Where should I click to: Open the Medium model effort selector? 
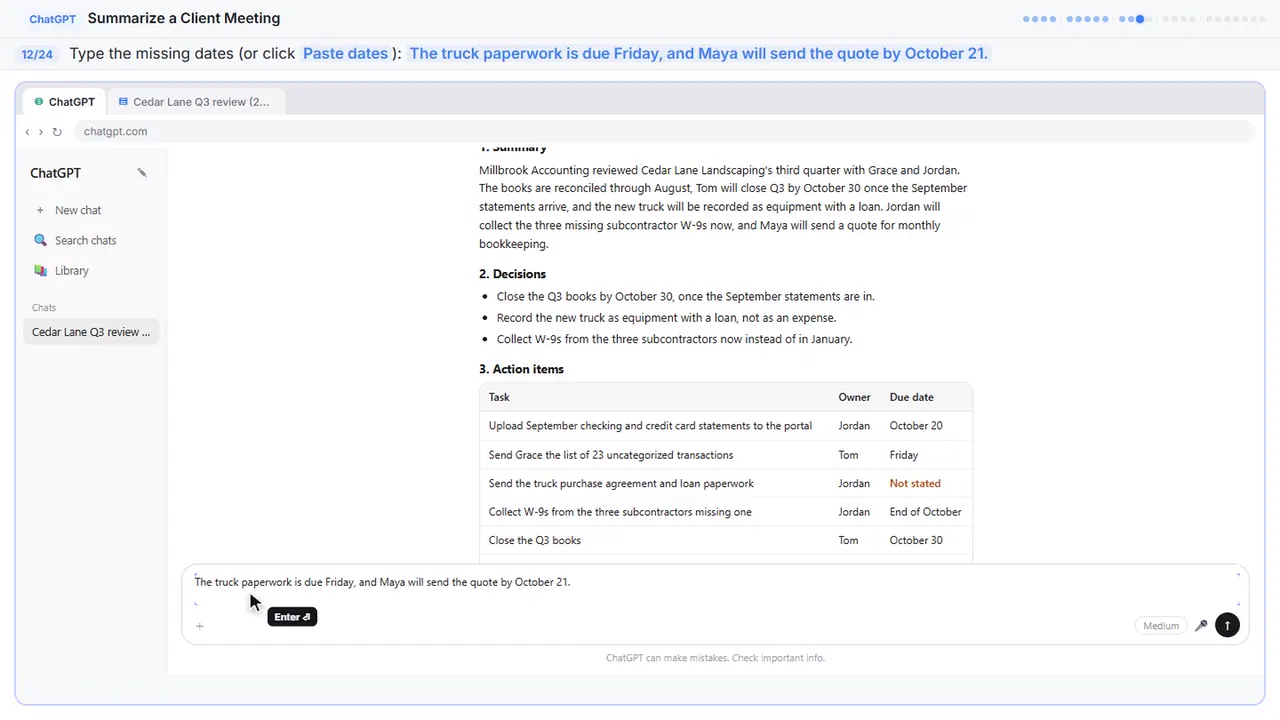click(1161, 626)
